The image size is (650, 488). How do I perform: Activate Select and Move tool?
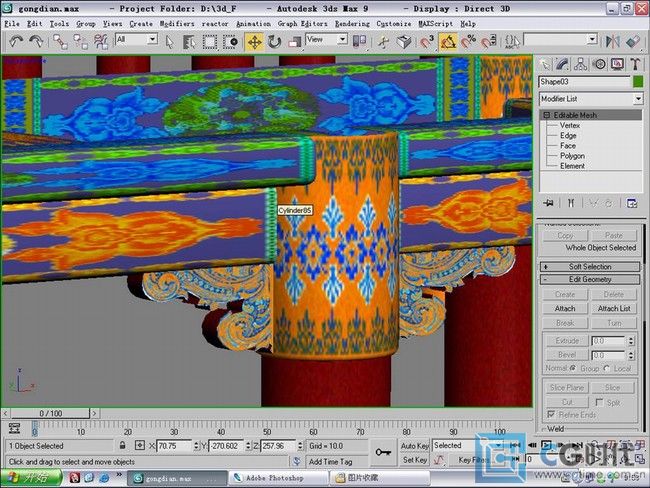(255, 42)
